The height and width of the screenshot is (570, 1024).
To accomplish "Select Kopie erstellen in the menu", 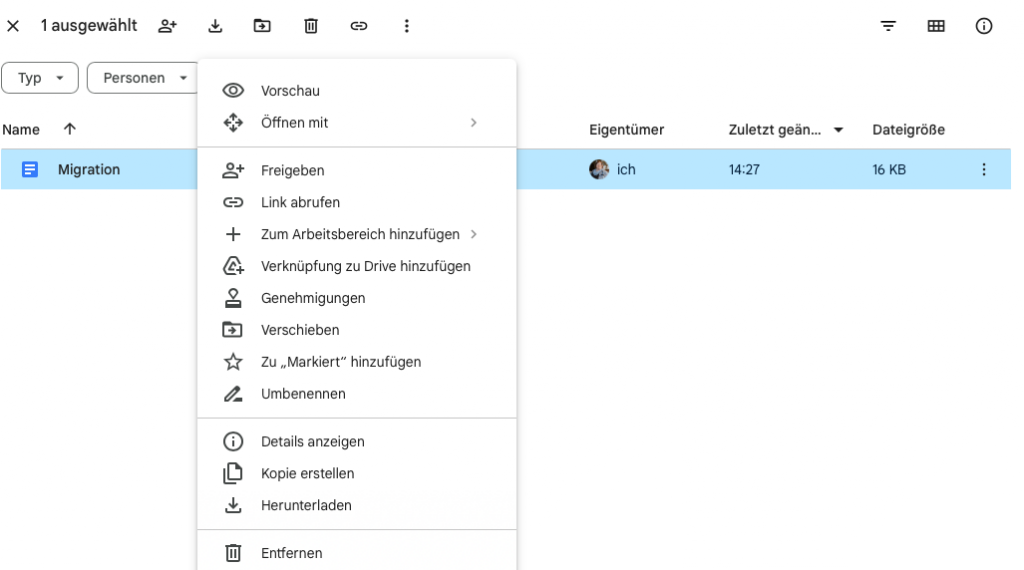I will tap(307, 474).
